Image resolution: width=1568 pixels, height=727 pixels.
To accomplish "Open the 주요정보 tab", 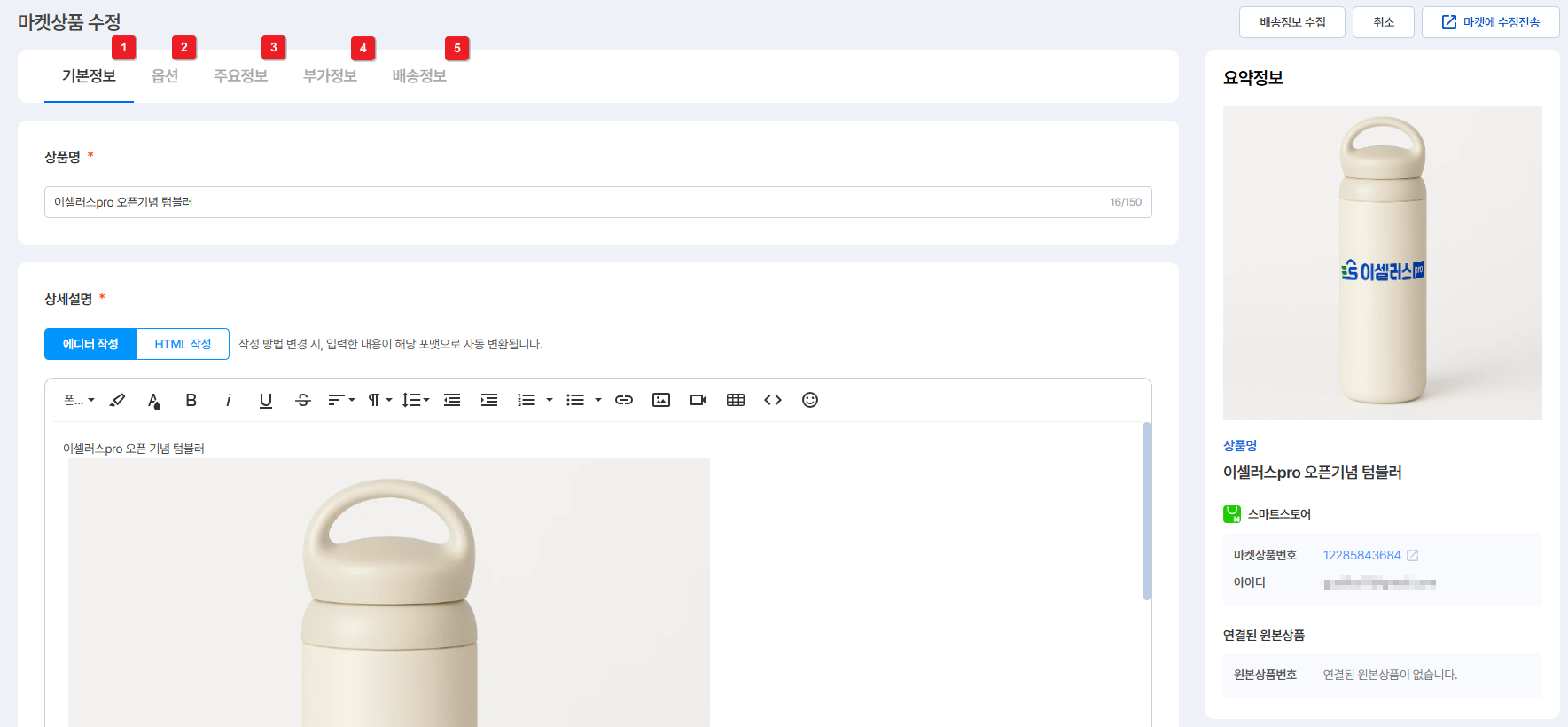I will click(240, 76).
